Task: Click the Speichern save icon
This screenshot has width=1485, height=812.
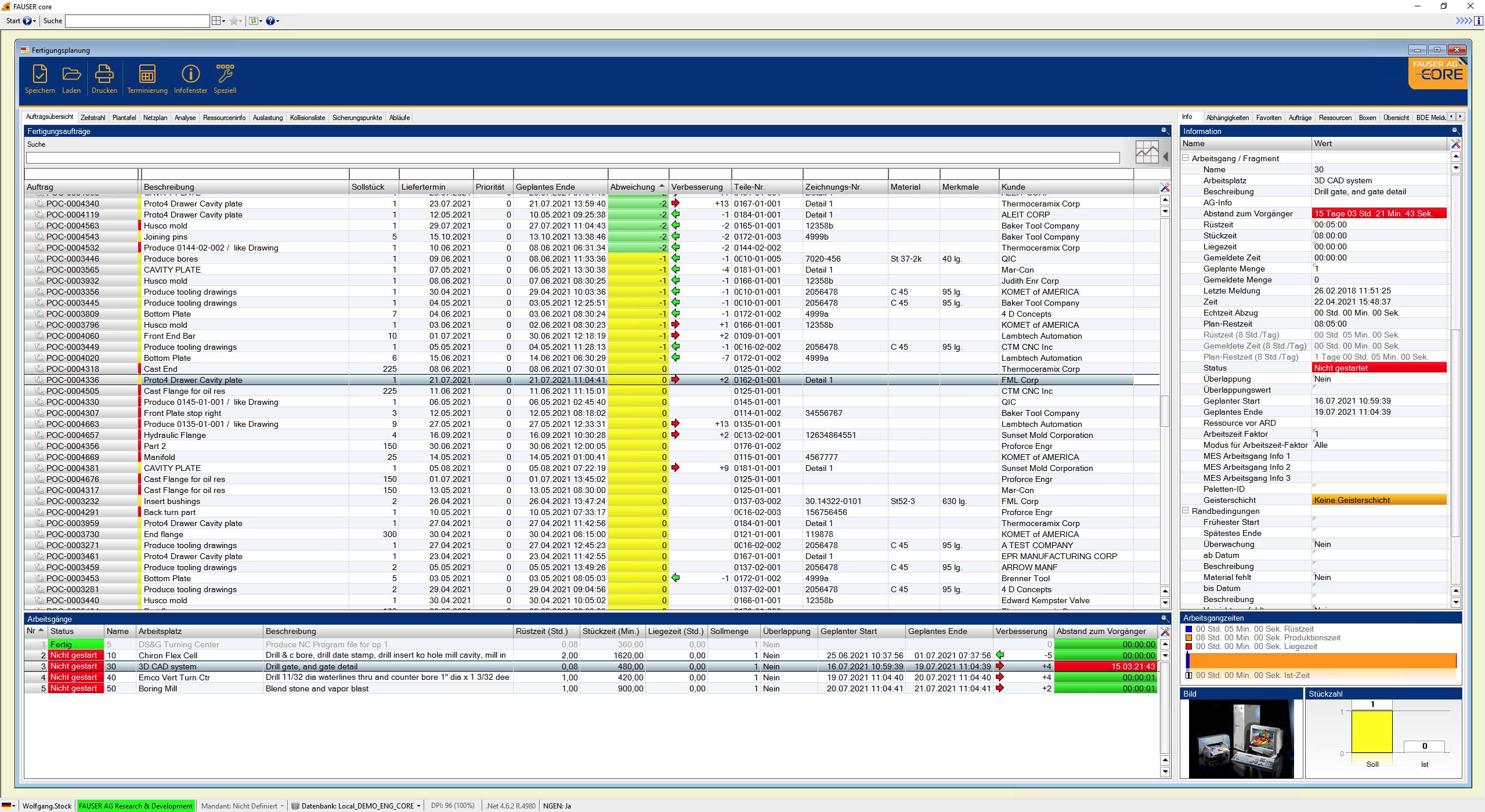Action: [x=39, y=75]
